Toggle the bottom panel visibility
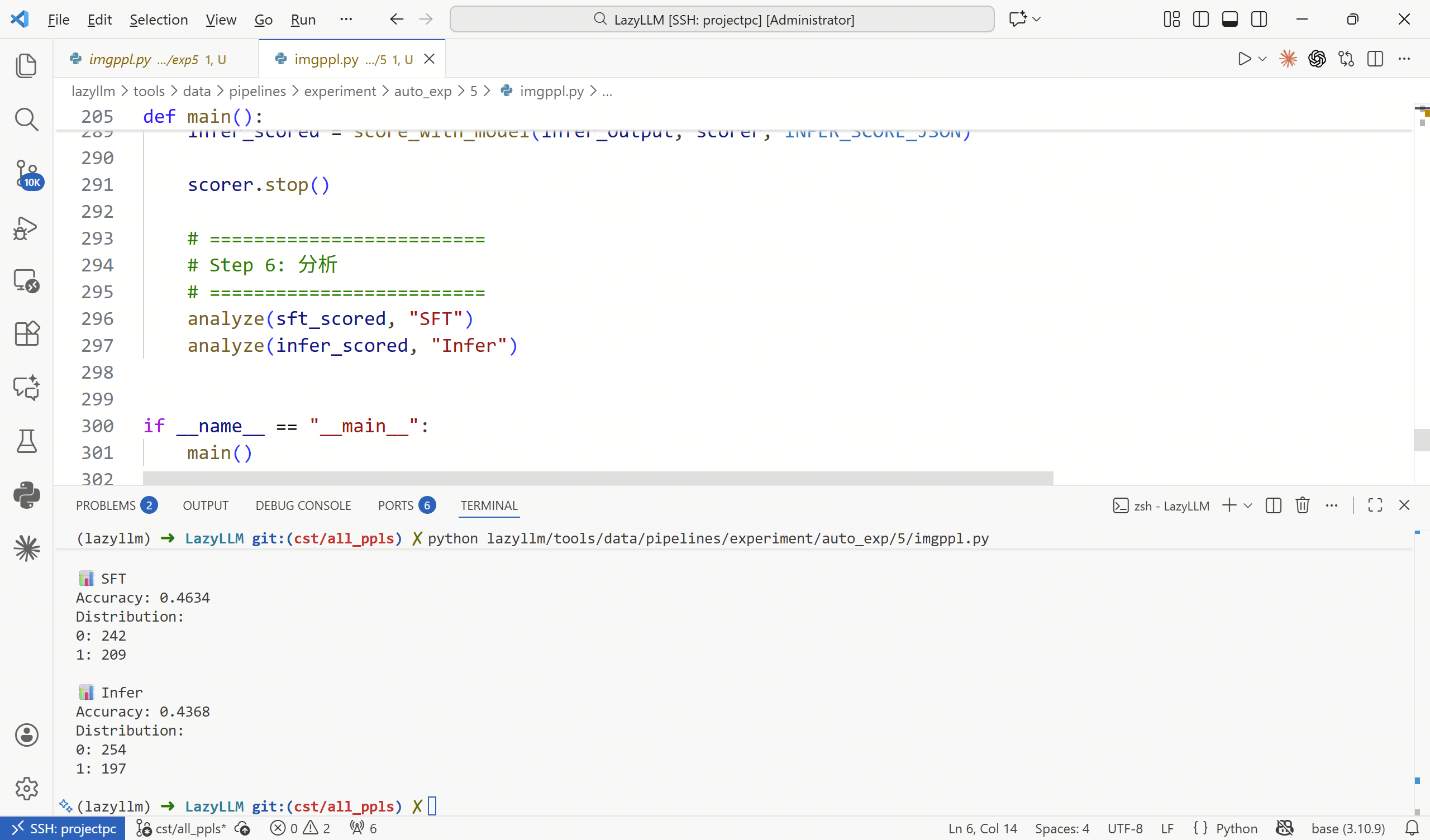Viewport: 1430px width, 840px height. 1229,20
